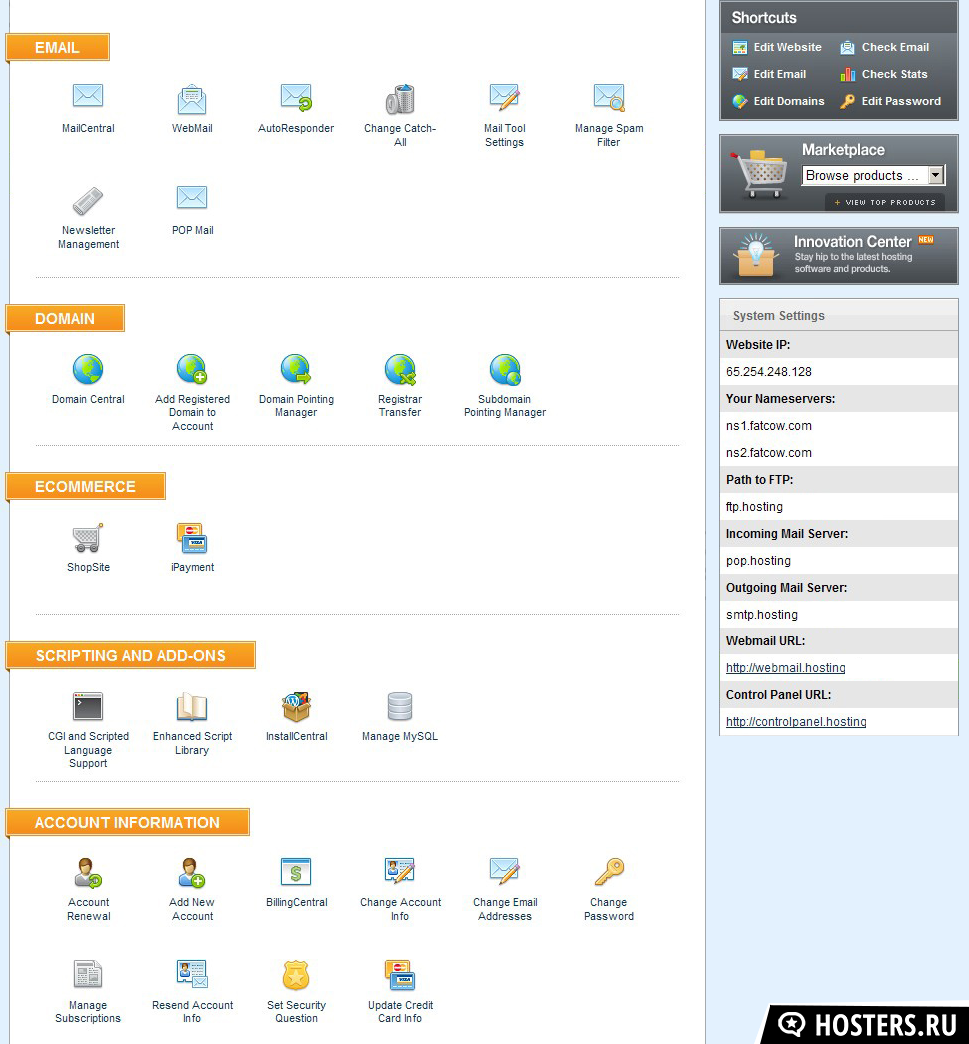The image size is (969, 1044).
Task: Open the Domain Pointing Manager icon
Action: pyautogui.click(x=296, y=370)
